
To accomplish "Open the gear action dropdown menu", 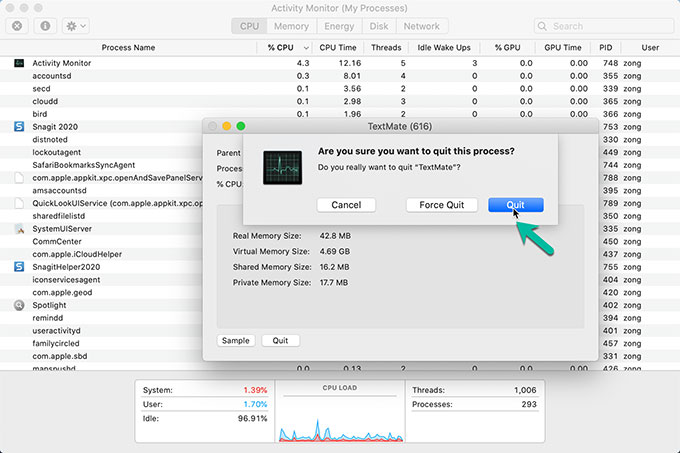I will pos(76,26).
